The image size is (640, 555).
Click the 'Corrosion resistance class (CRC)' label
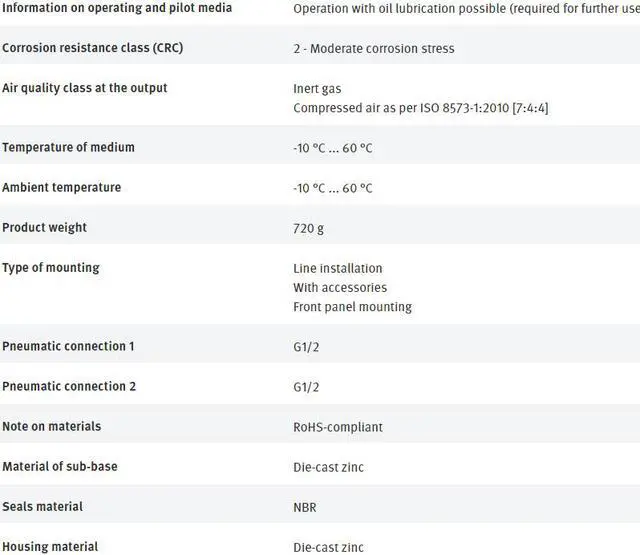tap(92, 48)
